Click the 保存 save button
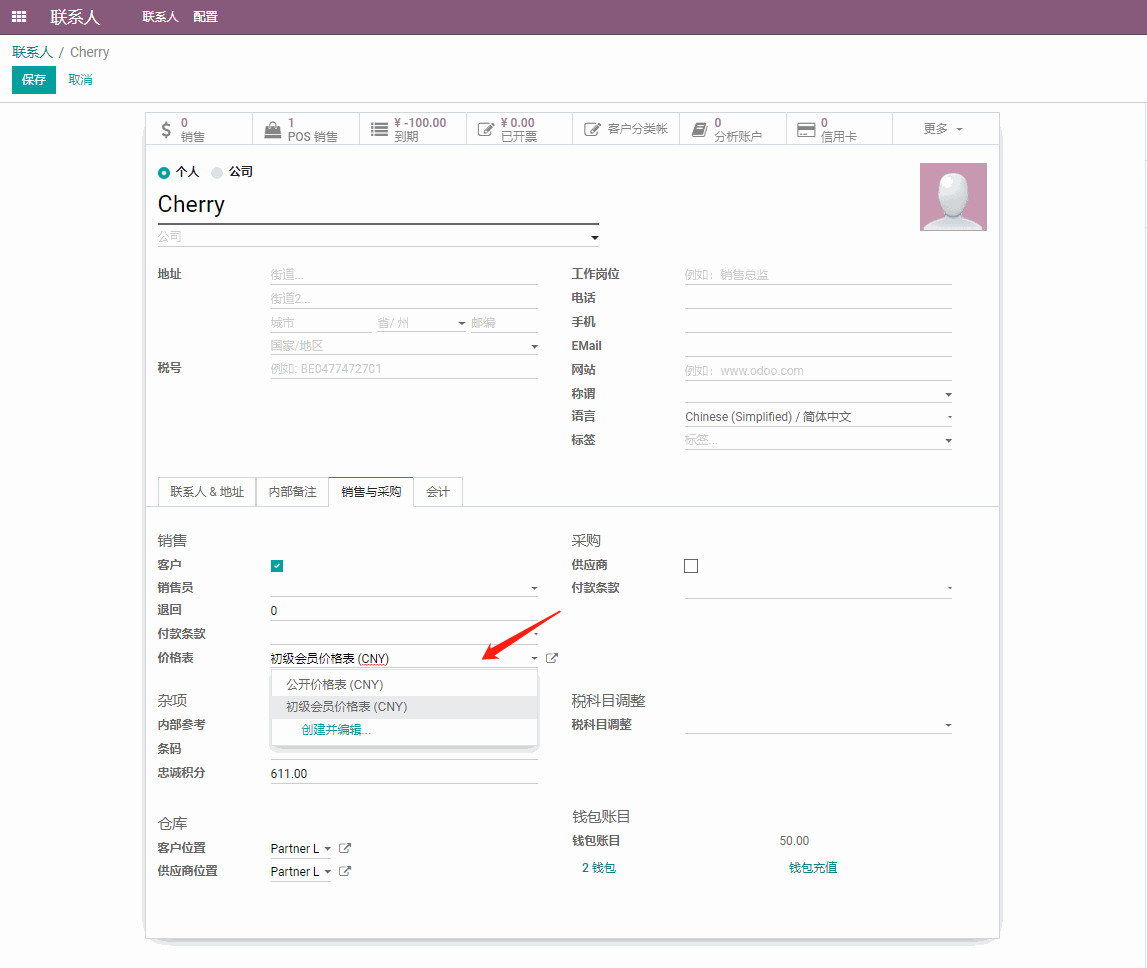Screen dimensions: 1147x968 click(x=34, y=80)
